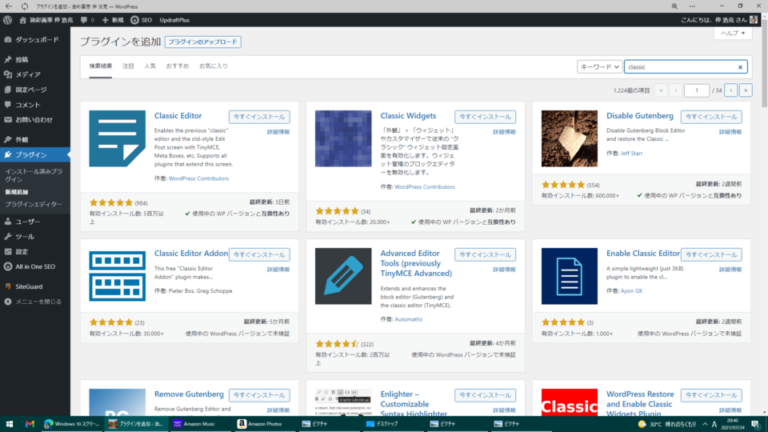Select the Featured tab (注目)
Viewport: 768px width, 432px height.
(128, 66)
